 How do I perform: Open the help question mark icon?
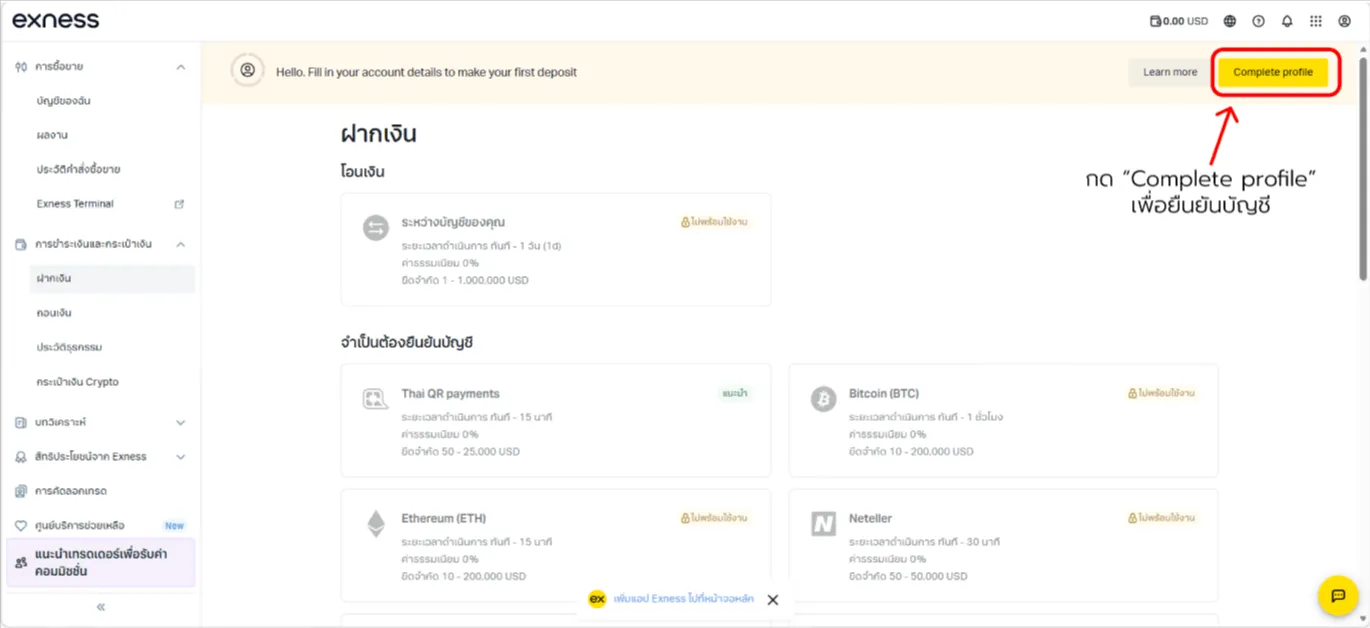click(x=1259, y=21)
